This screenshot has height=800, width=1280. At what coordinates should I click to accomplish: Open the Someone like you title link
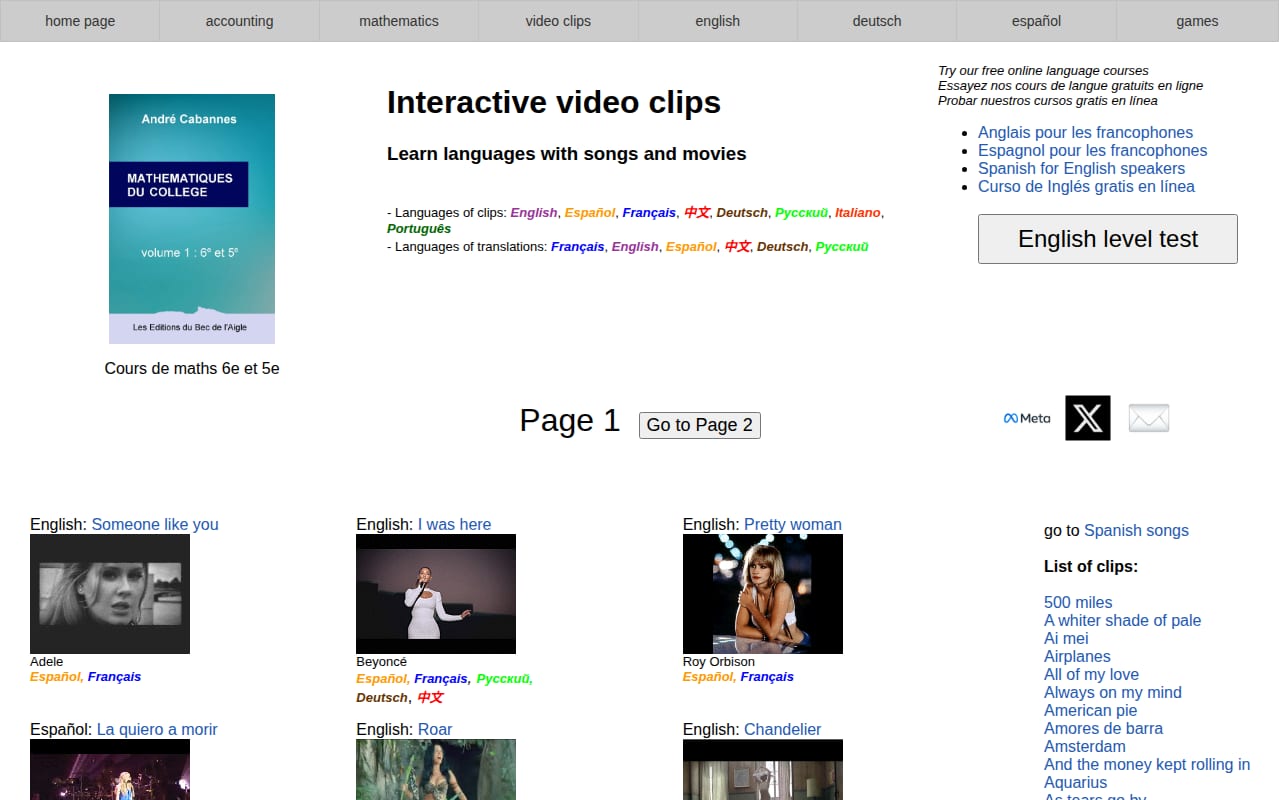tap(155, 524)
